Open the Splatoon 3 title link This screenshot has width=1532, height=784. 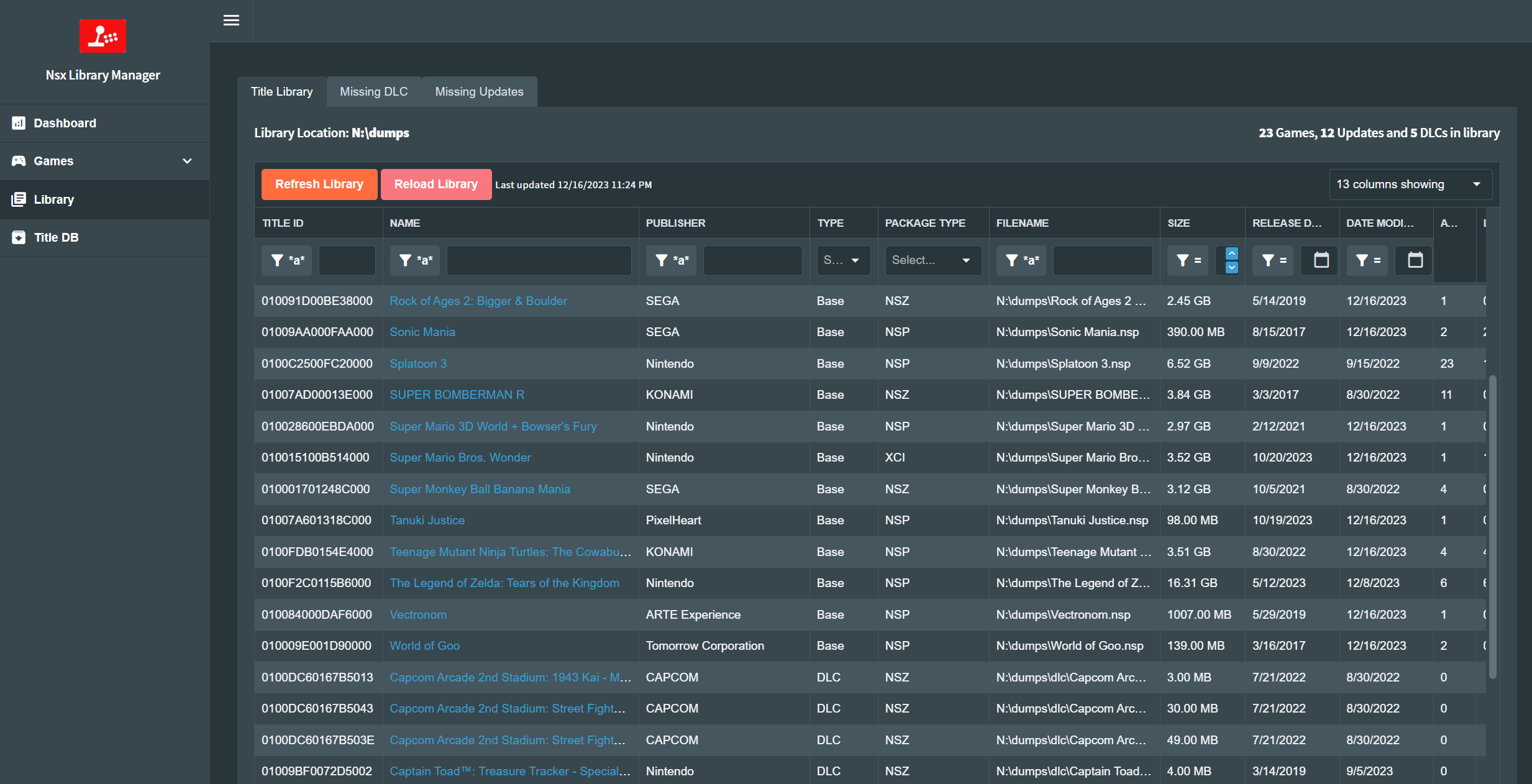point(418,364)
